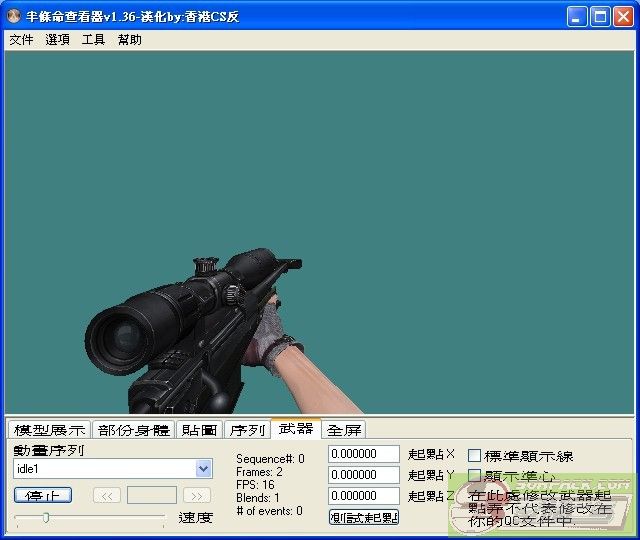Click the 測試起點 button
Screen dimensions: 640x540
364,518
